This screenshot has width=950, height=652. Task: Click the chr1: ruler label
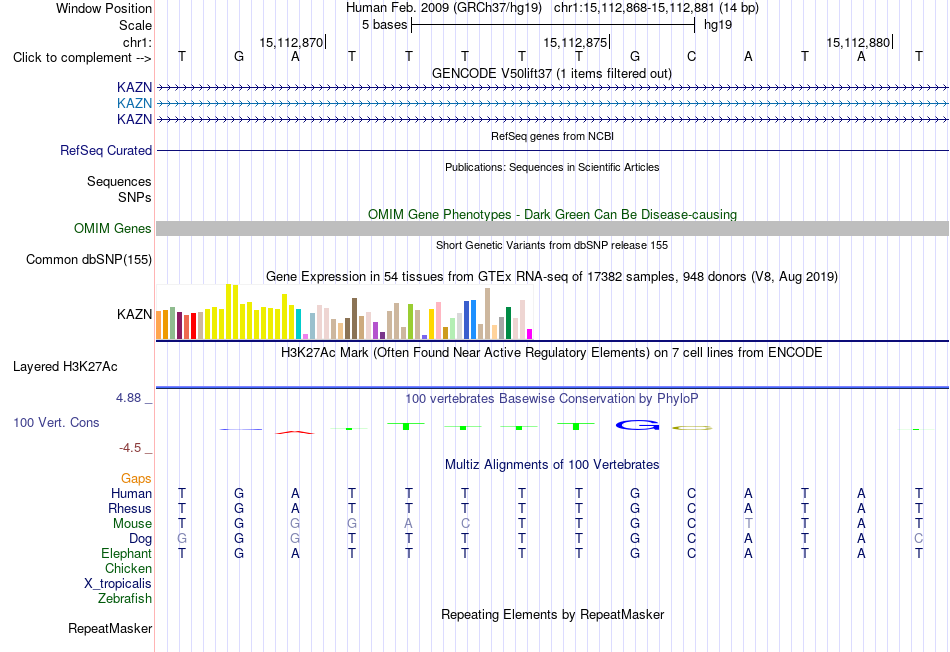137,42
